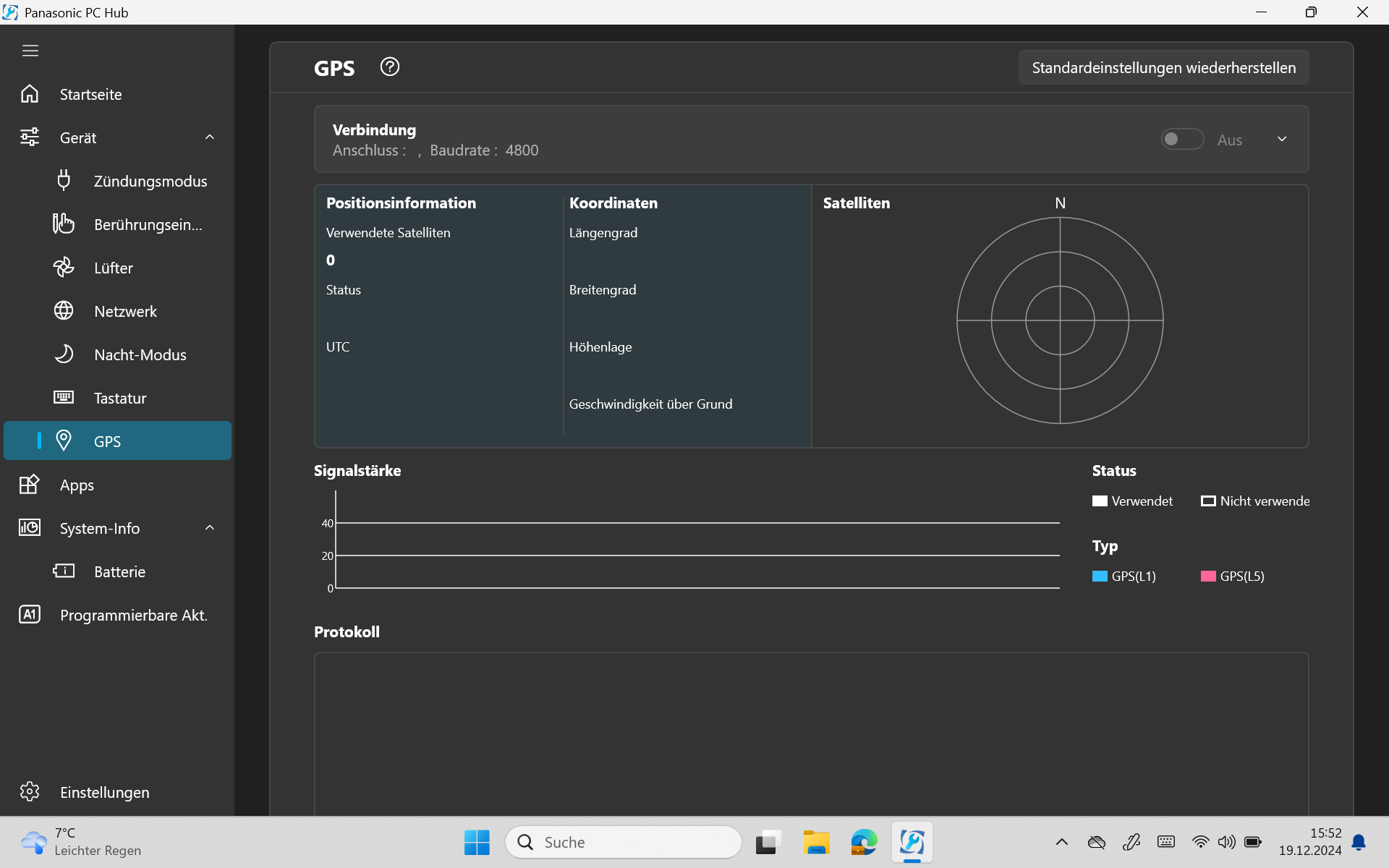The image size is (1389, 868).
Task: Open Einstellungen at sidebar bottom
Action: (x=104, y=793)
